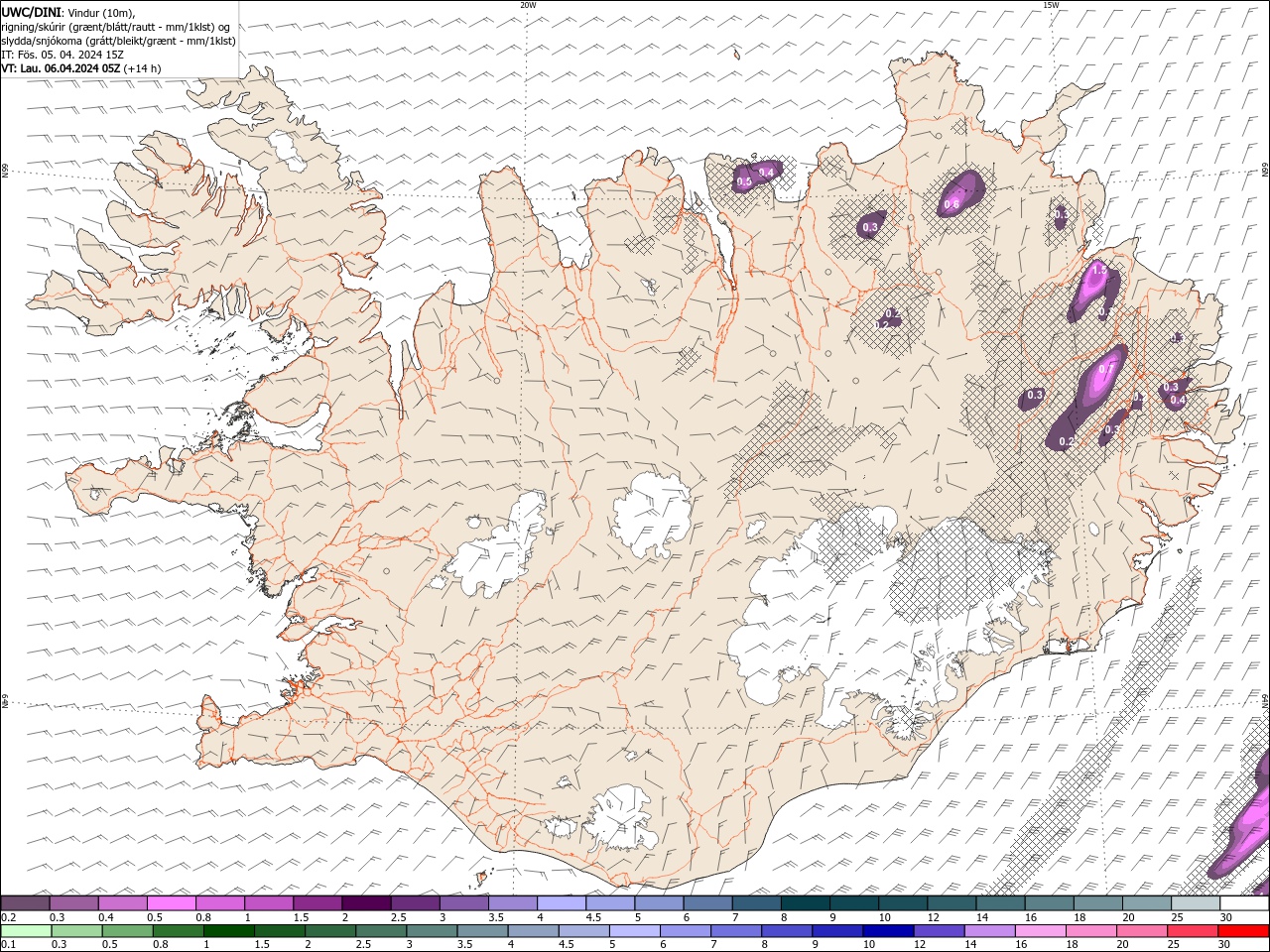Select the darkest green 1 swatch, lower scale
Viewport: 1270px width, 952px height.
[229, 930]
